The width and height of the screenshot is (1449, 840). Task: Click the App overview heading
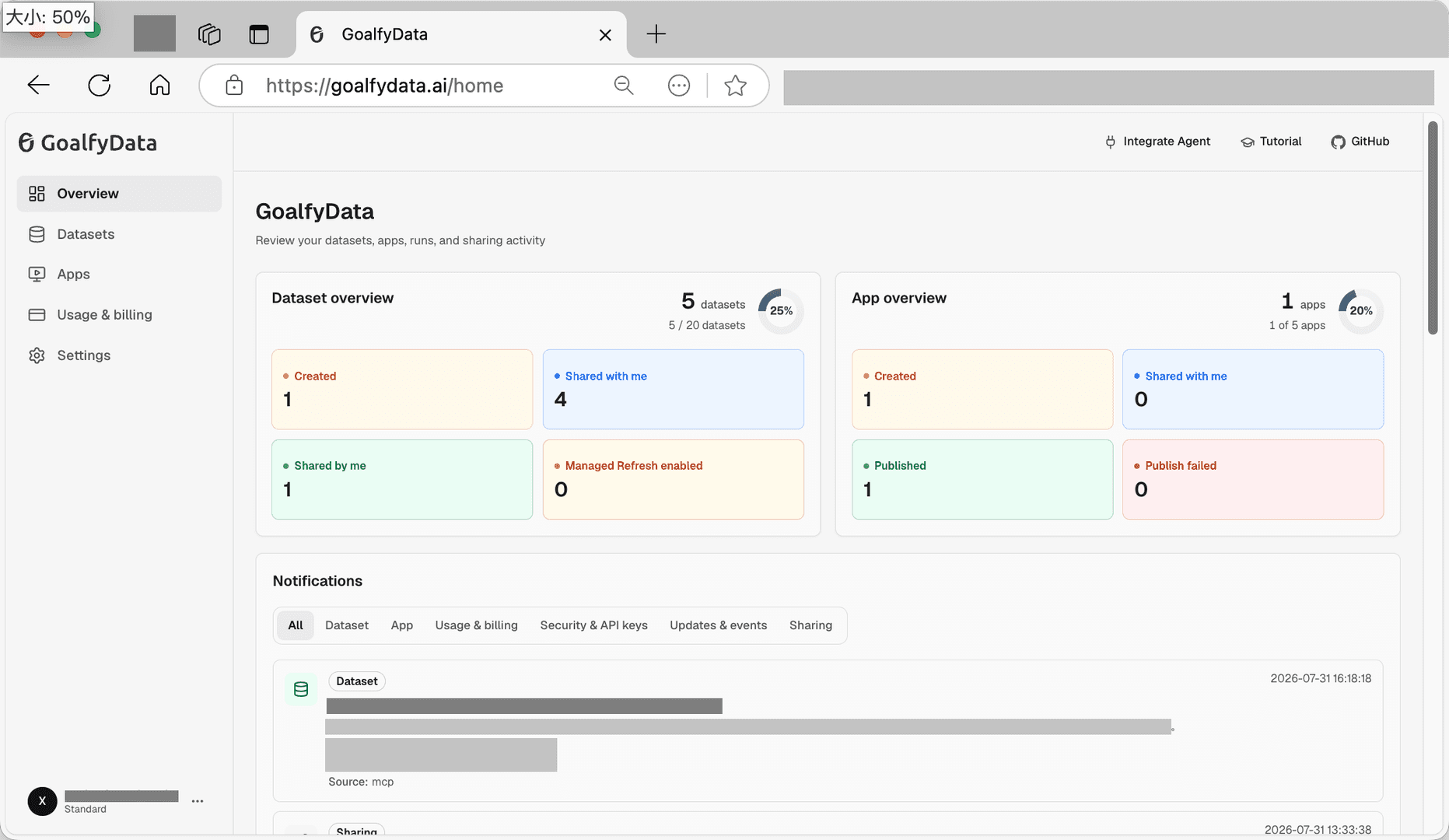pyautogui.click(x=899, y=298)
